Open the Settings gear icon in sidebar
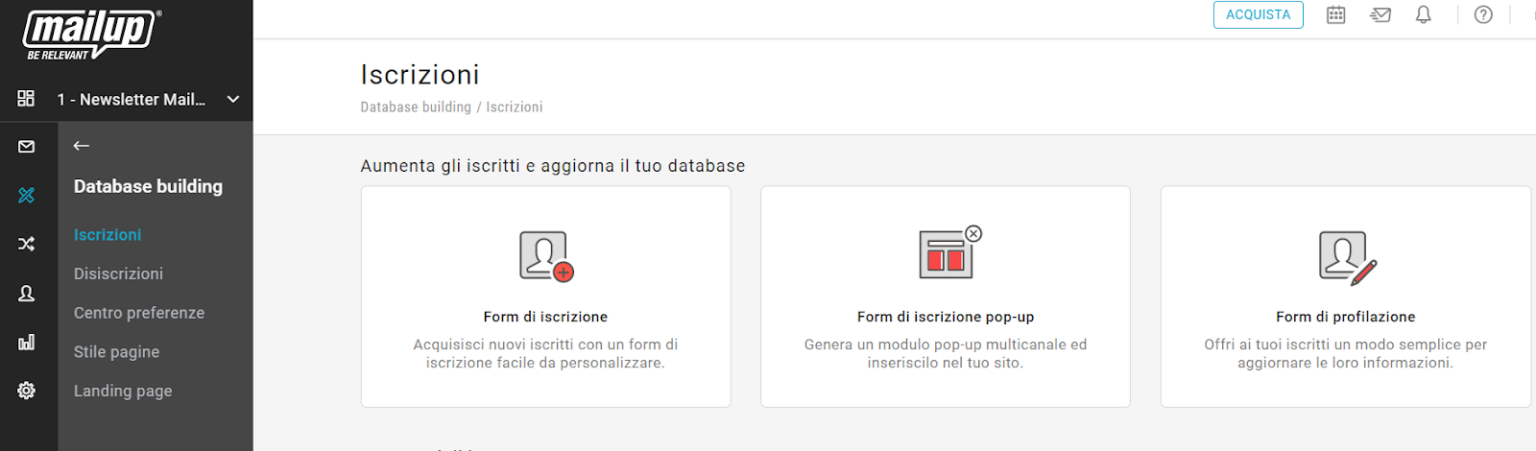This screenshot has width=1536, height=451. click(27, 391)
